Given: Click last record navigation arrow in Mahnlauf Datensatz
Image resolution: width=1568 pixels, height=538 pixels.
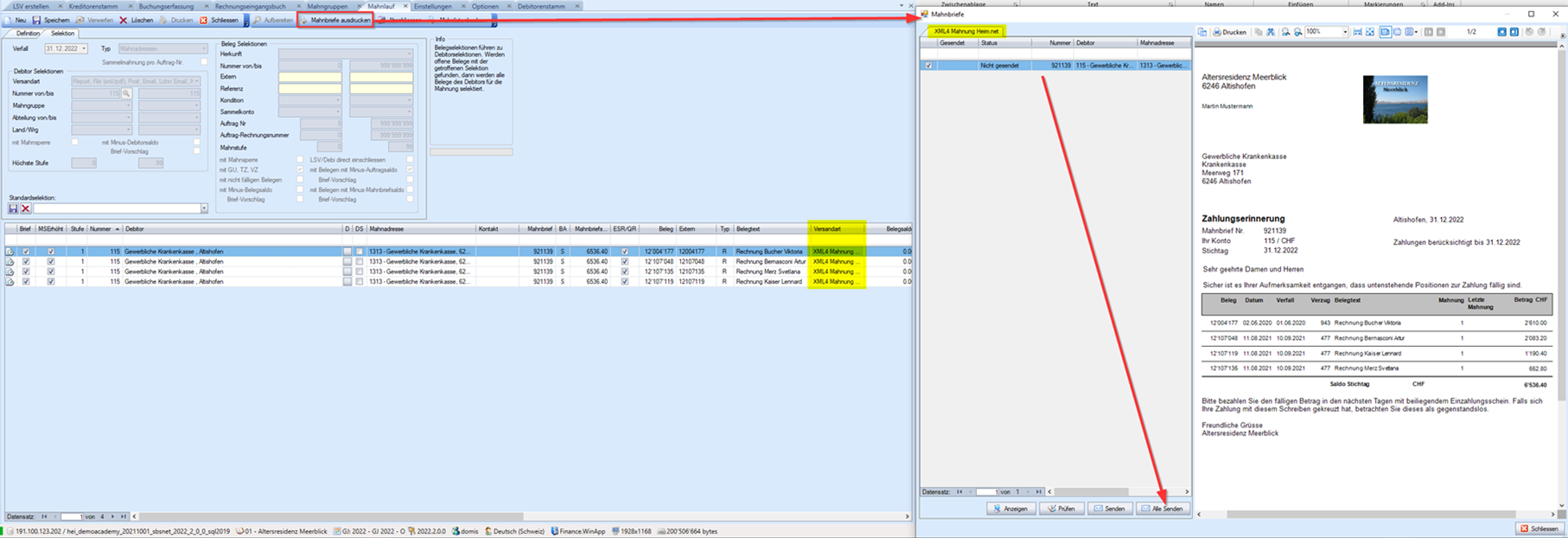Looking at the screenshot, I should point(124,516).
